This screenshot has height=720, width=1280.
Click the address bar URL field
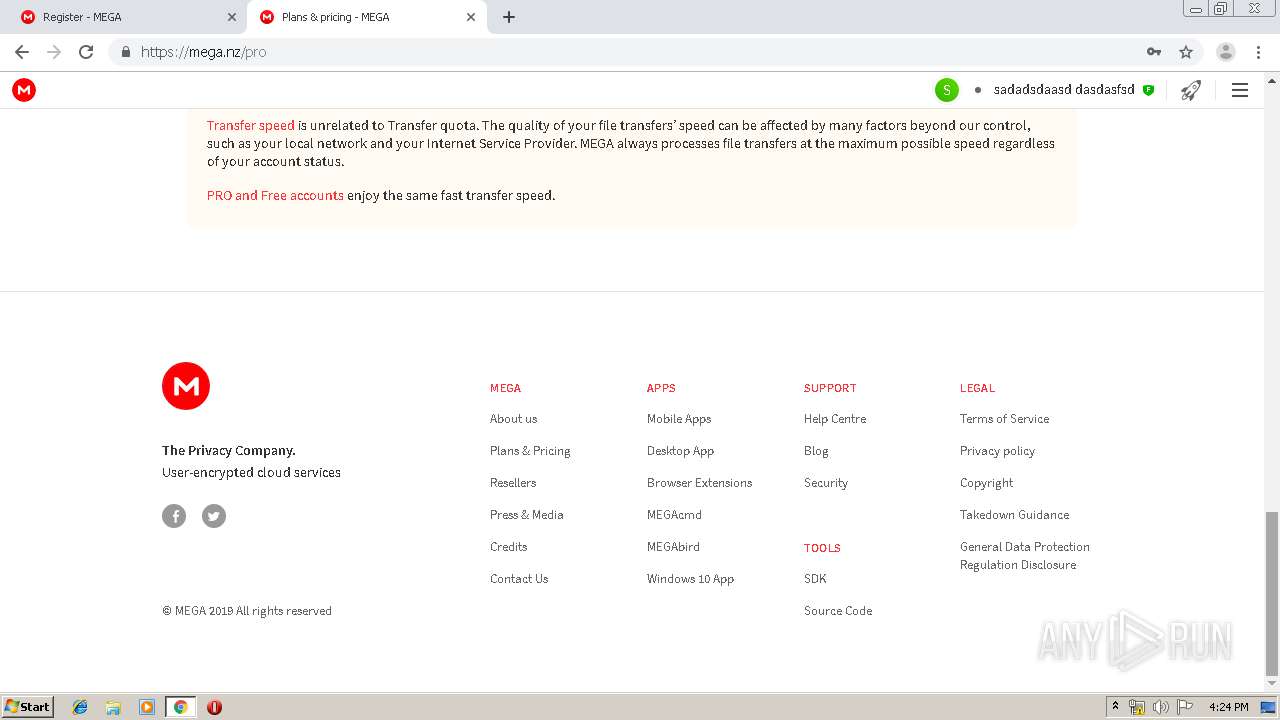point(640,52)
